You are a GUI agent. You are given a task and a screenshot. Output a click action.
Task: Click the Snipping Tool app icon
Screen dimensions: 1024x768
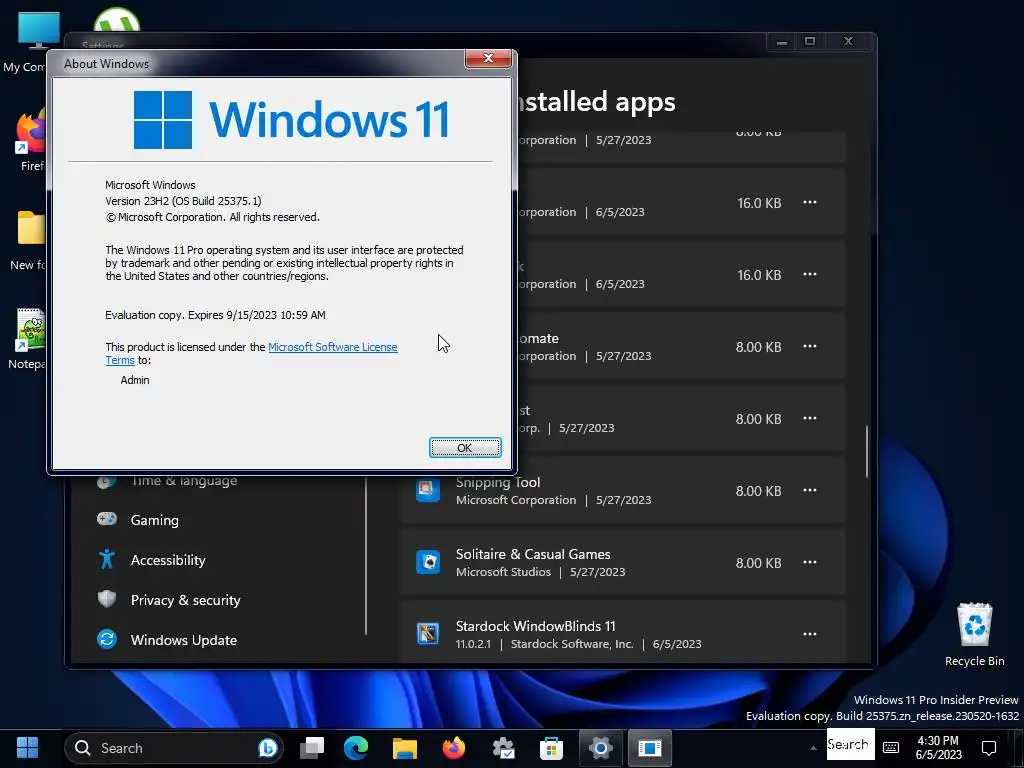(428, 490)
